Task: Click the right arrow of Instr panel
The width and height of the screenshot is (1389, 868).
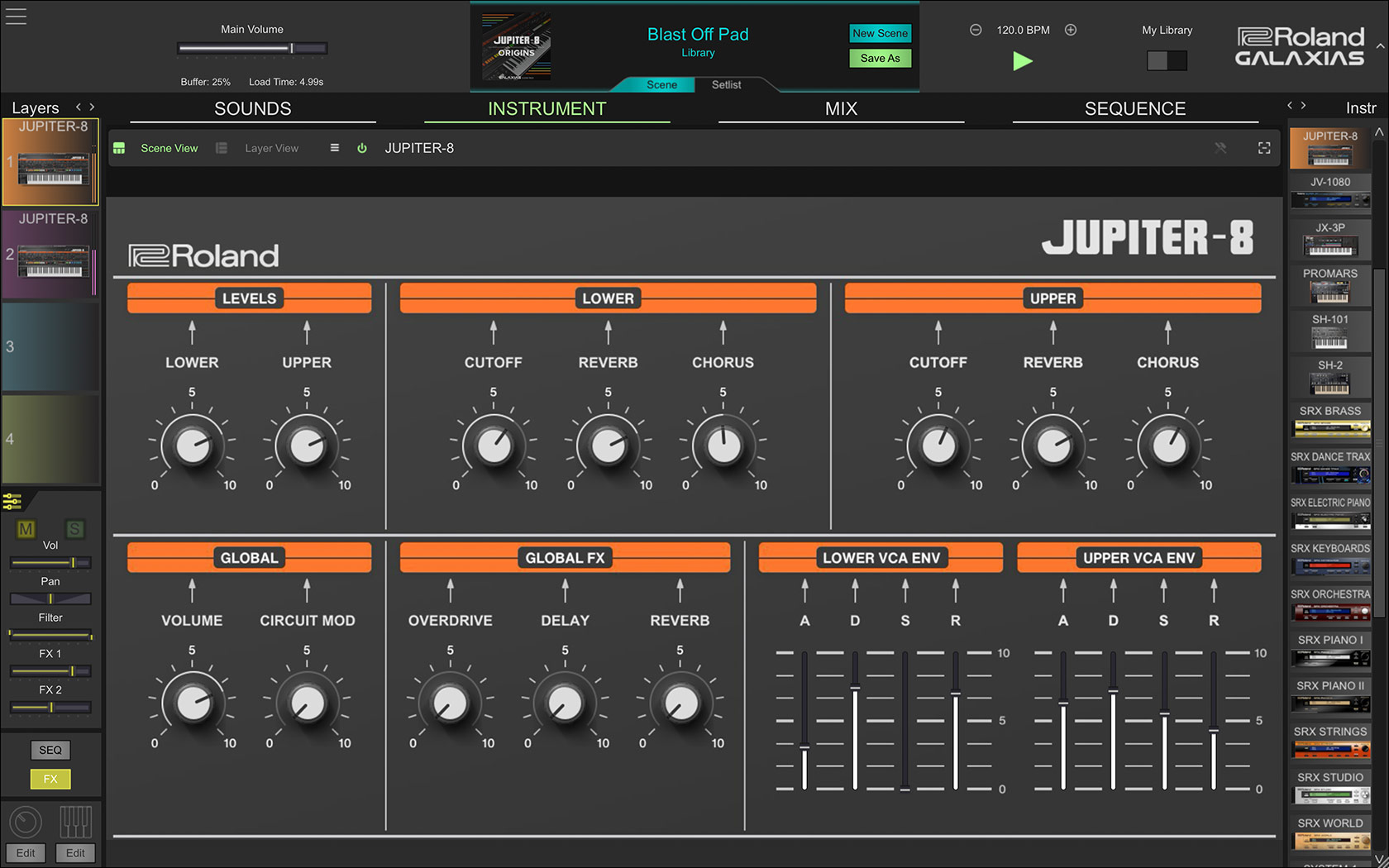Action: 1304,106
